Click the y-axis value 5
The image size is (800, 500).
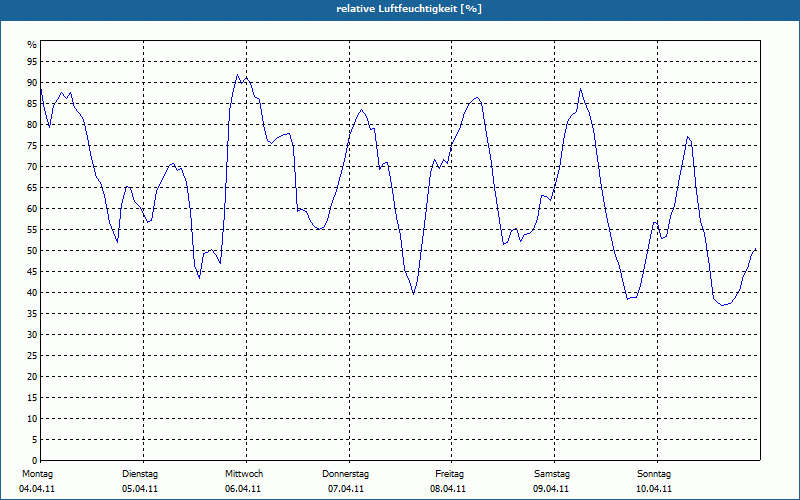(x=35, y=440)
